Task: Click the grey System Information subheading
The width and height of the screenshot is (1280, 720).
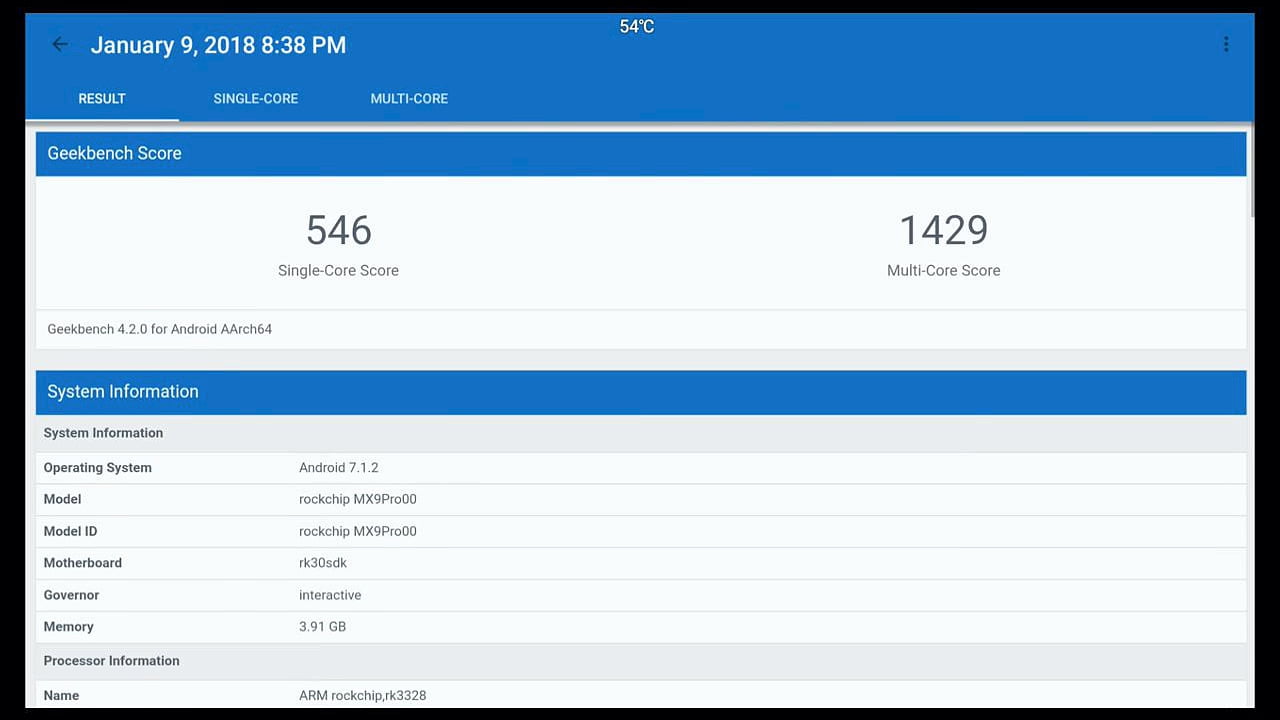Action: click(103, 433)
